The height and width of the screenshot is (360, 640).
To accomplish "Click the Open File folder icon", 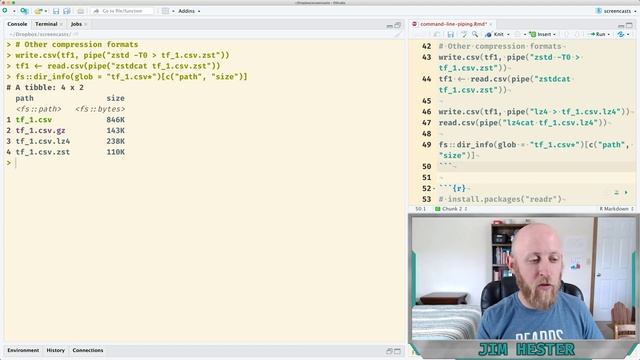I will click(38, 11).
